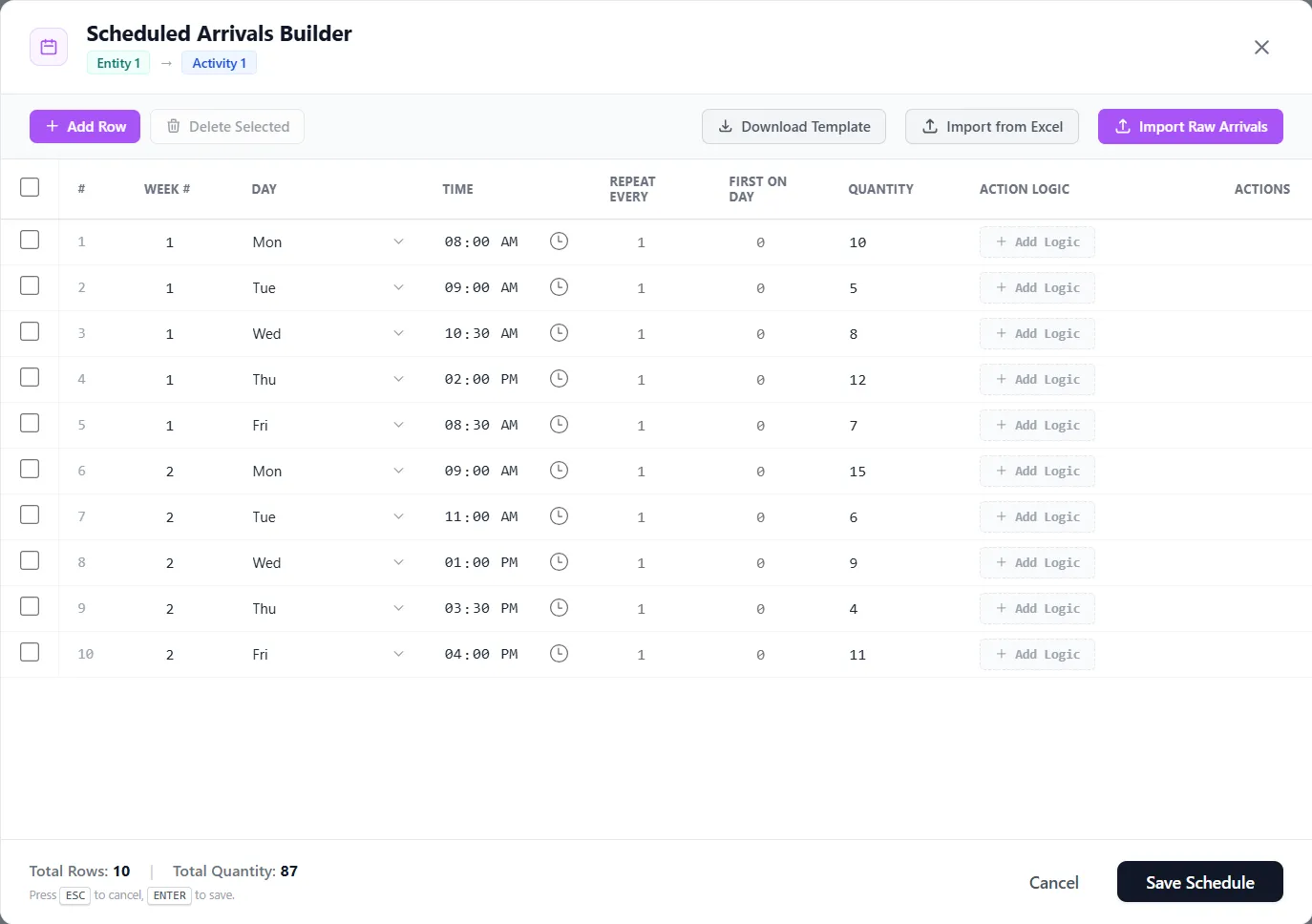Screen dimensions: 1312x924
Task: Select checkbox for row 4
Action: (x=30, y=377)
